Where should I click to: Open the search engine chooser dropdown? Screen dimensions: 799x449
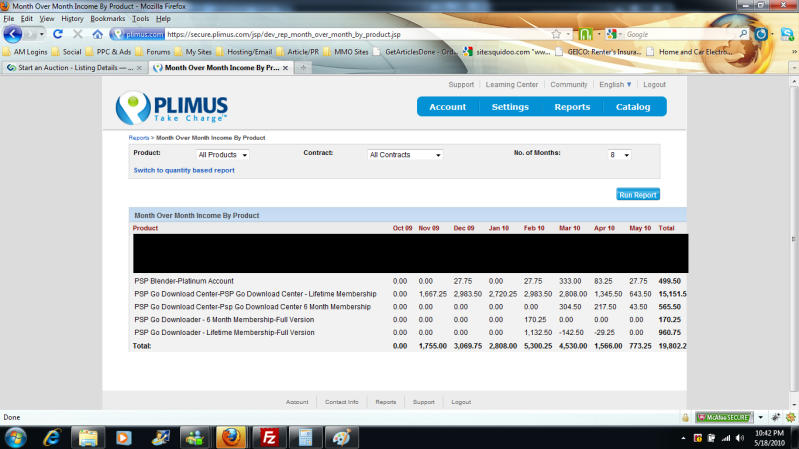pos(614,34)
